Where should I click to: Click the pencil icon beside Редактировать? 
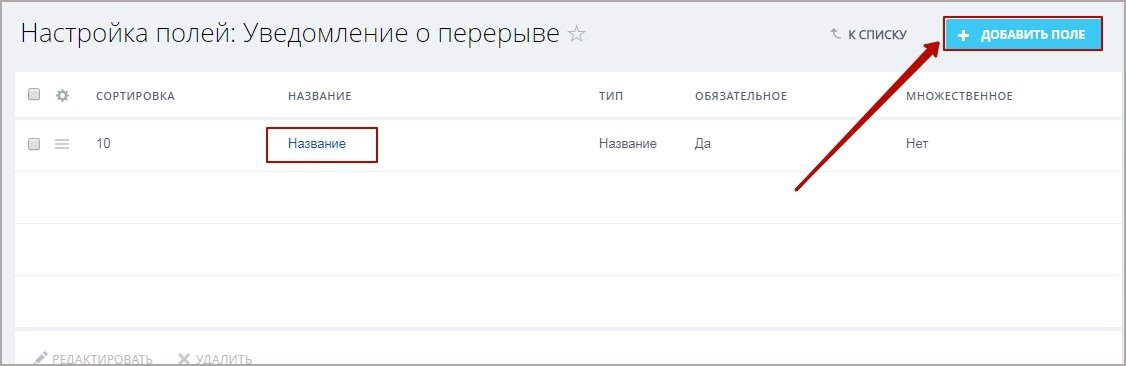(40, 357)
